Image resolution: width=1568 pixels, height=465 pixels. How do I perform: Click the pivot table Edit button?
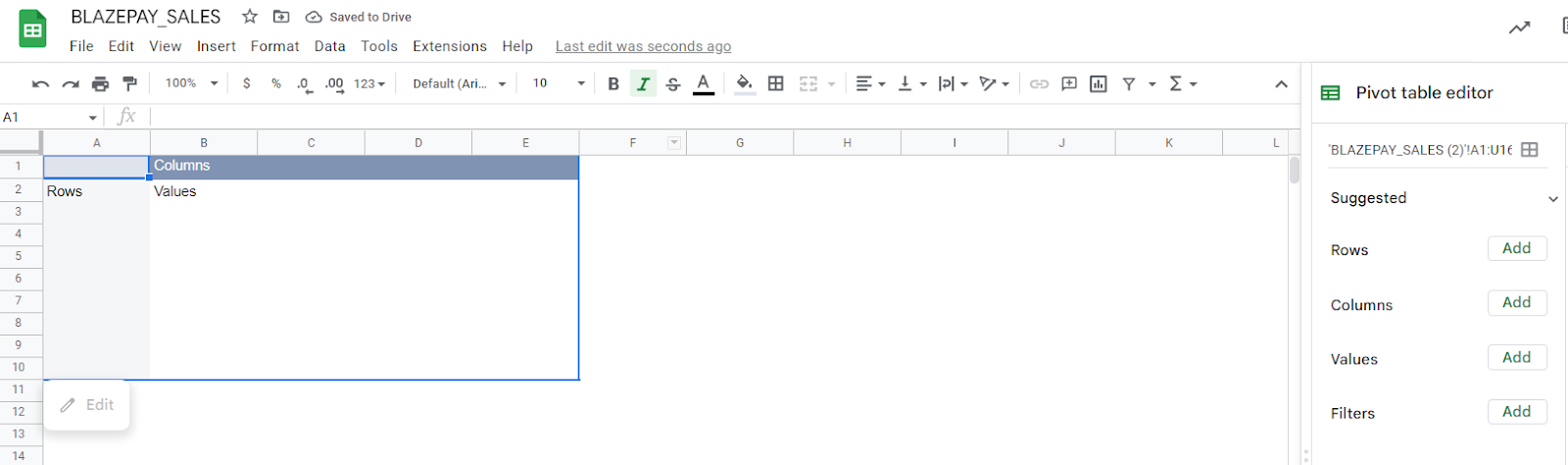86,405
